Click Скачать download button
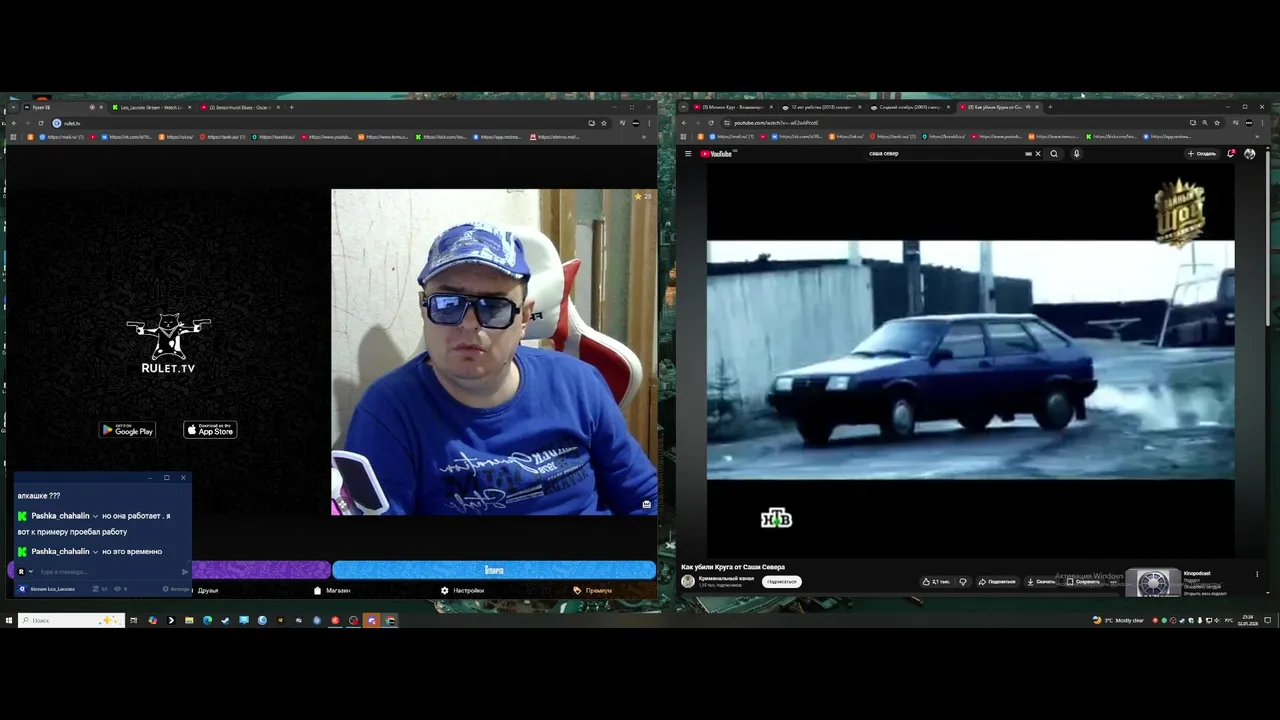Viewport: 1280px width, 720px height. pos(1042,581)
